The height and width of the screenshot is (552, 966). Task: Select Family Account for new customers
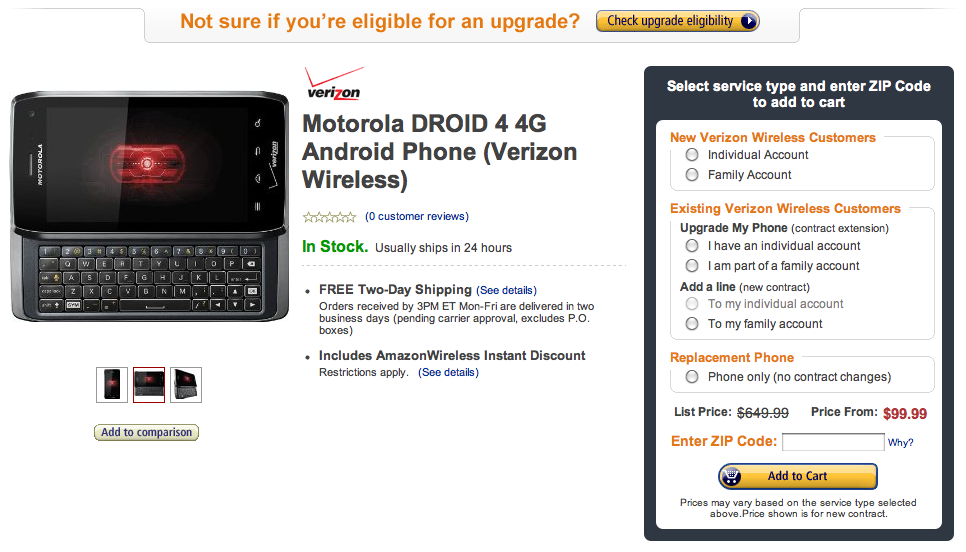pos(692,175)
